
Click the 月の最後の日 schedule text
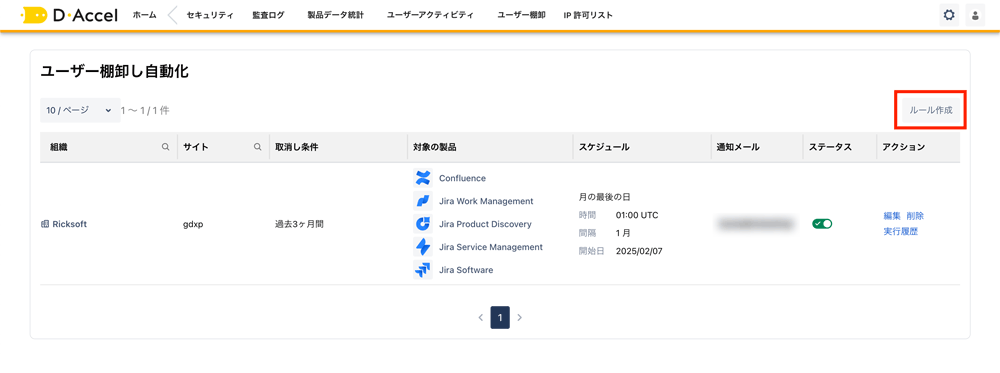coord(605,197)
